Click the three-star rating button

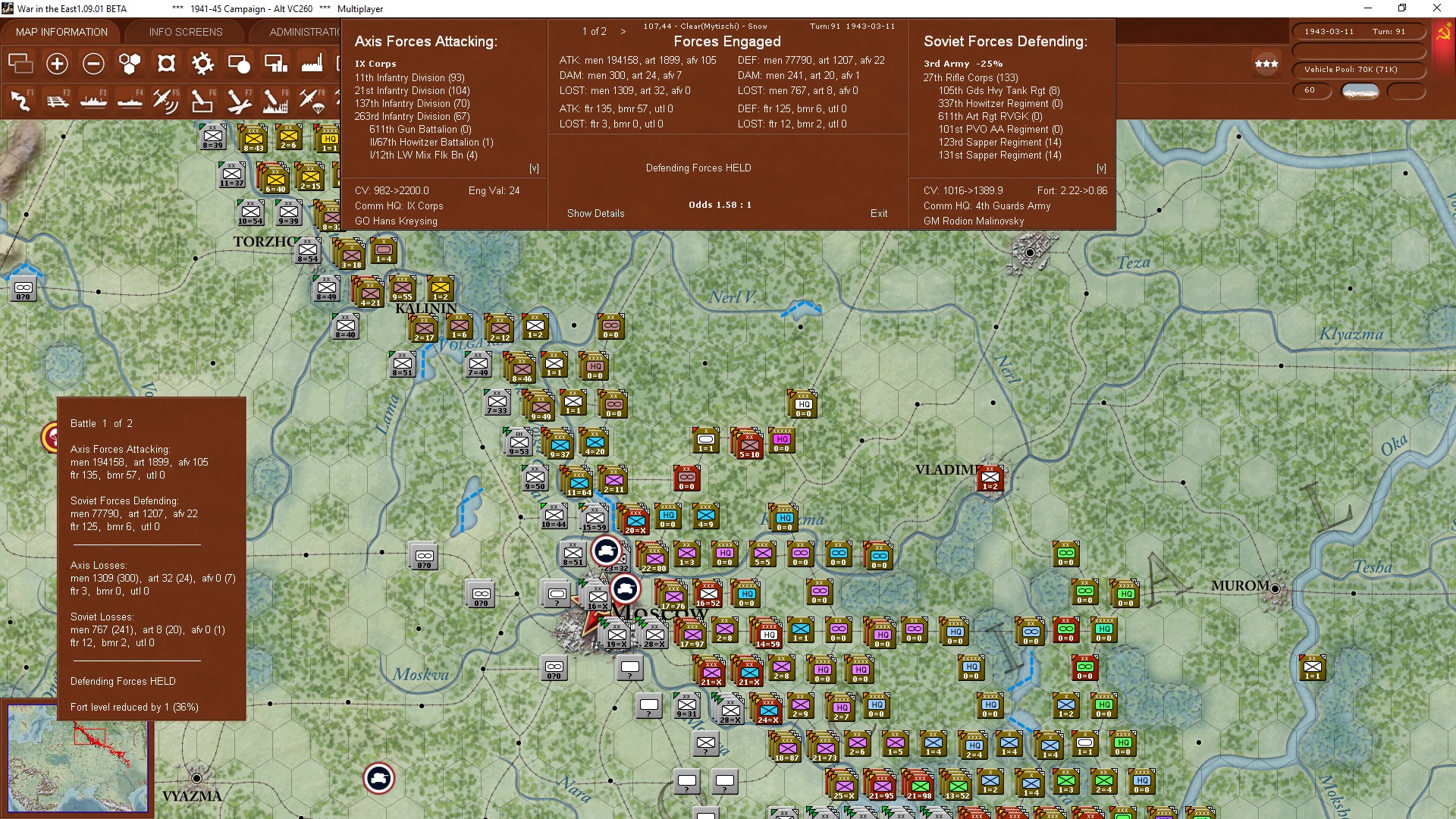pos(1266,64)
